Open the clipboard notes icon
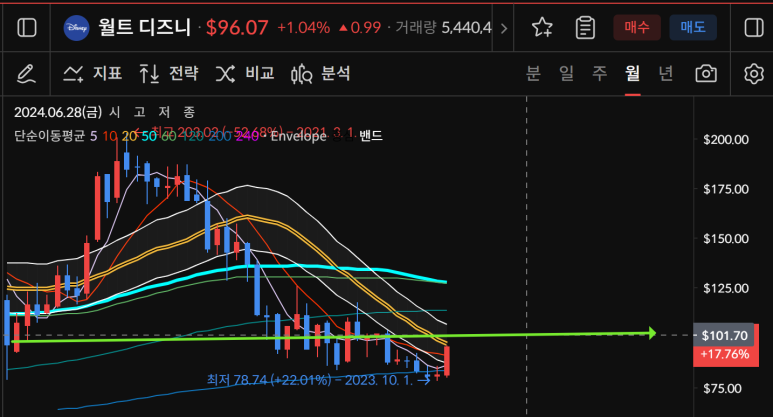773x417 pixels. (x=585, y=28)
